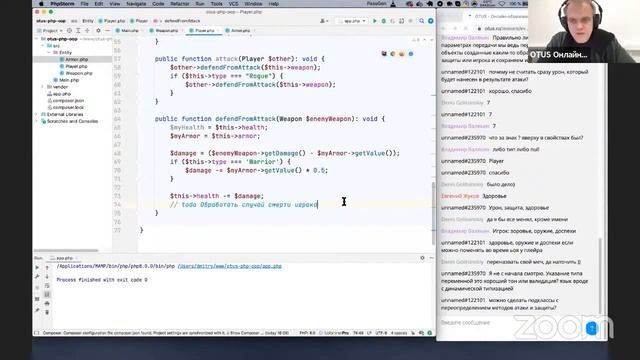Select composer.json in project tree

tap(68, 100)
